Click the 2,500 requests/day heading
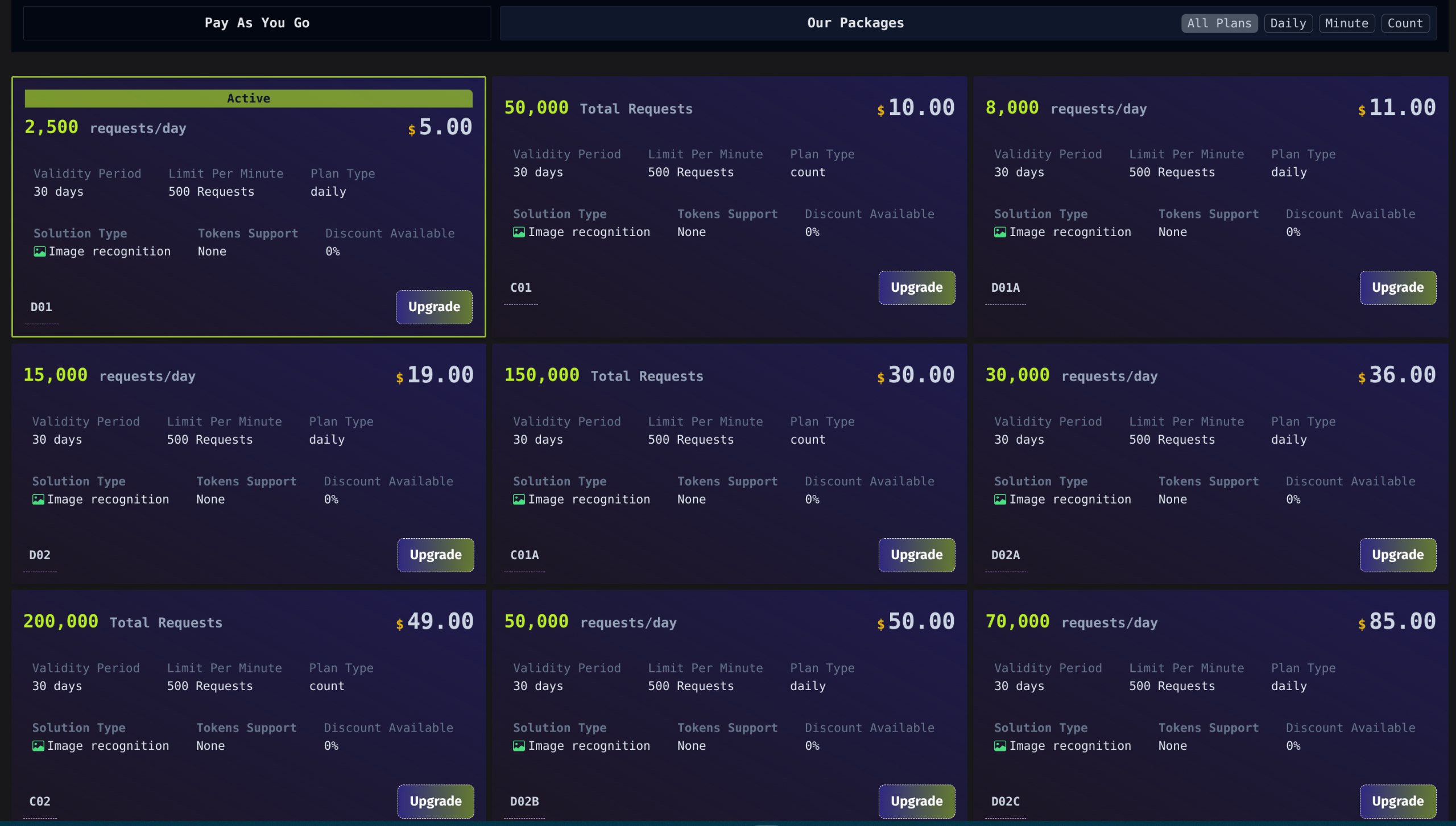Screen dimensions: 1456x826 [105, 127]
